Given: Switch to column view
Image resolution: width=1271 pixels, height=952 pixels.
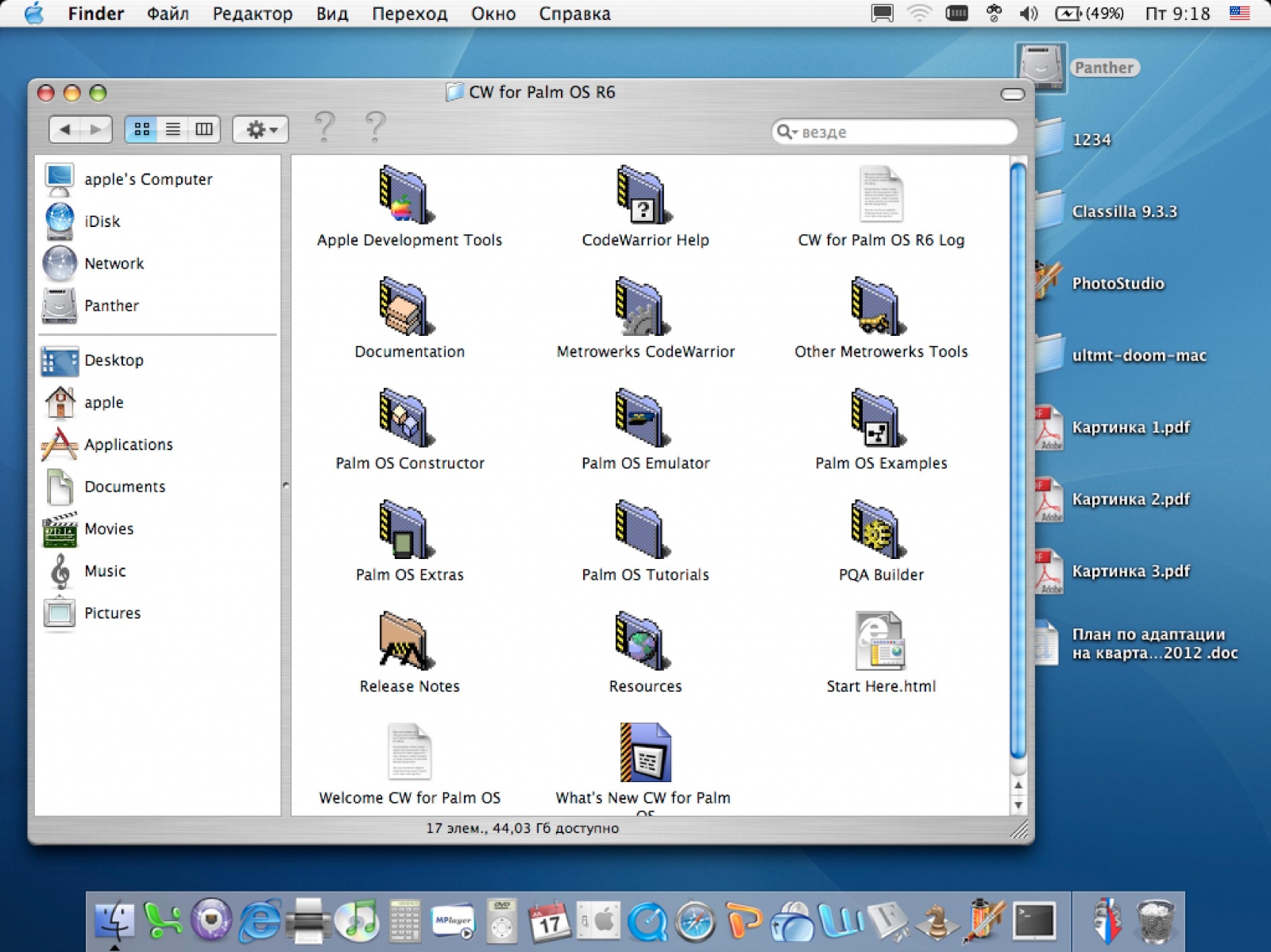Looking at the screenshot, I should click(x=204, y=129).
